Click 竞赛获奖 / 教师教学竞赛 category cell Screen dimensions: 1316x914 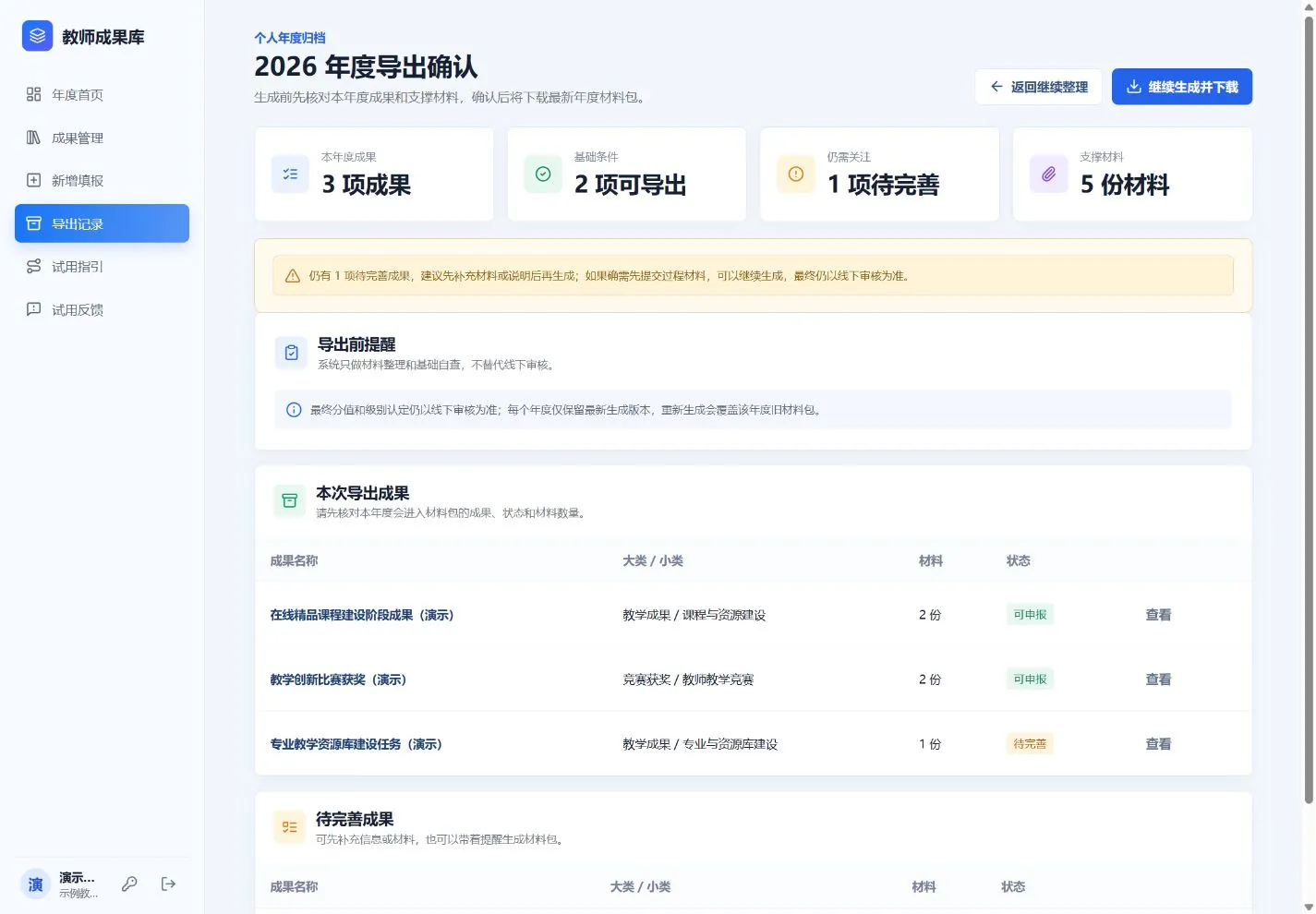click(688, 679)
